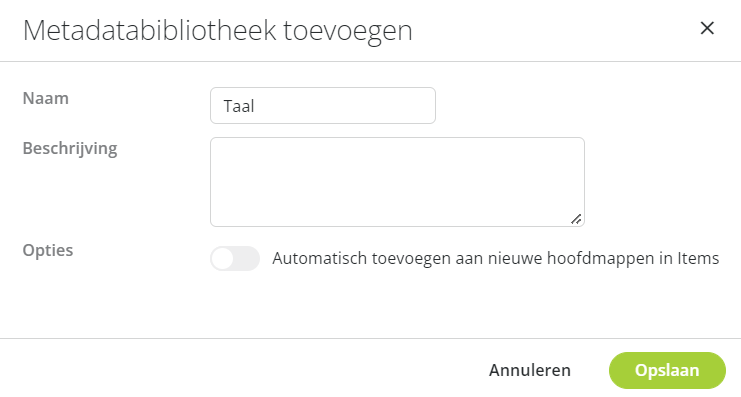Screen dimensions: 741x397
Task: Place cursor after the text Taal
Action: pyautogui.click(x=256, y=106)
